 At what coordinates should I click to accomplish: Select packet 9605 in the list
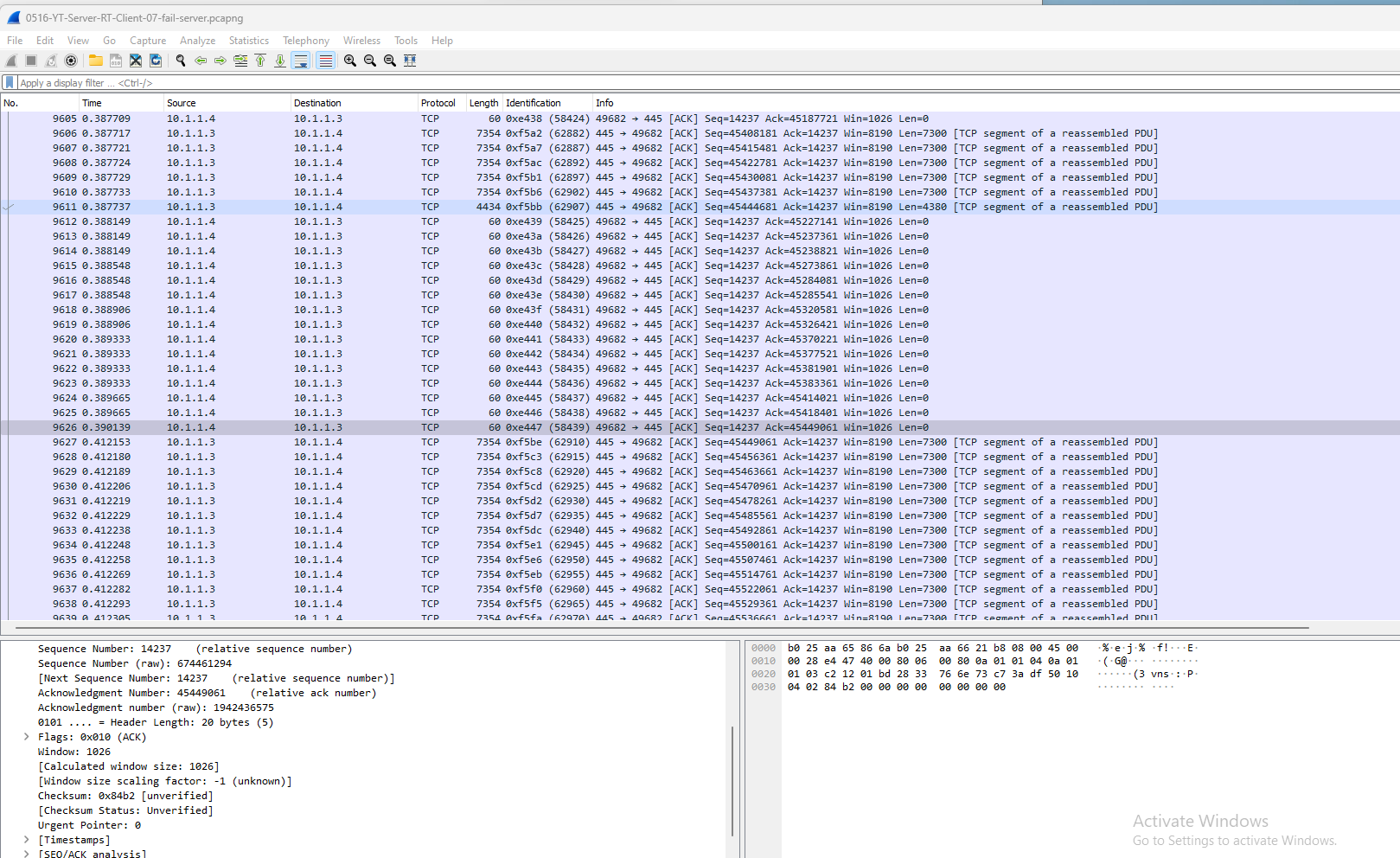(x=700, y=118)
